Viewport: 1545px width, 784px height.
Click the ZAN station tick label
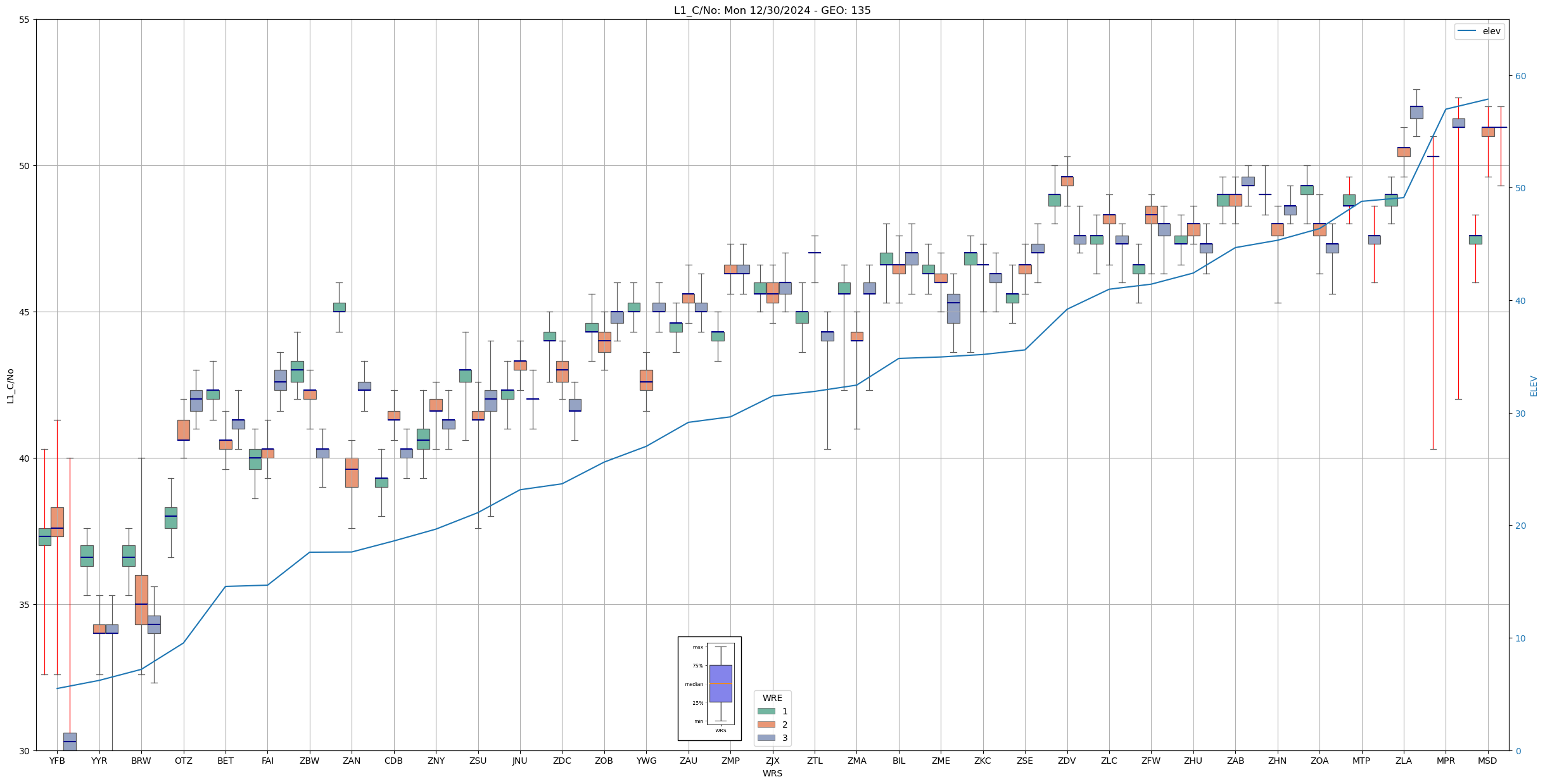pyautogui.click(x=352, y=761)
